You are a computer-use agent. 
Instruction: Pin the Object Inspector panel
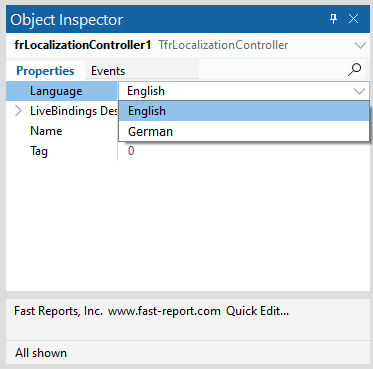pyautogui.click(x=333, y=19)
